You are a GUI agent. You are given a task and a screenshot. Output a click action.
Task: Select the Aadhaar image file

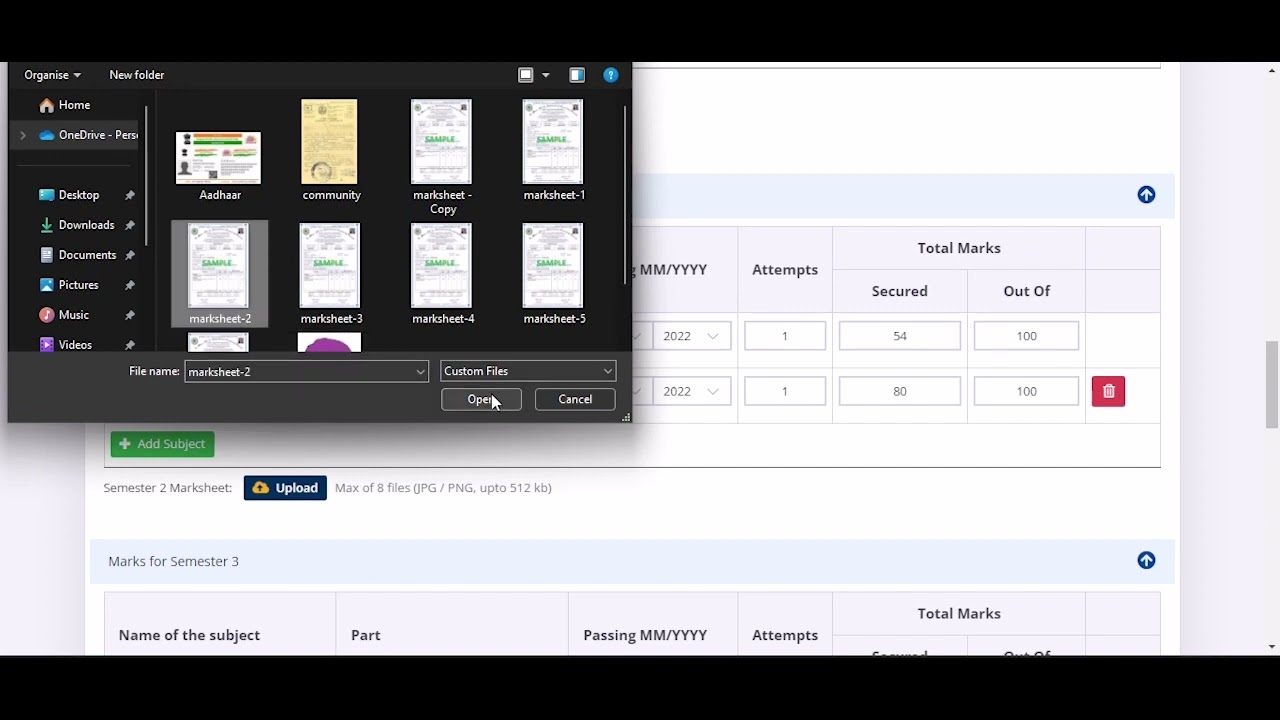(x=219, y=158)
